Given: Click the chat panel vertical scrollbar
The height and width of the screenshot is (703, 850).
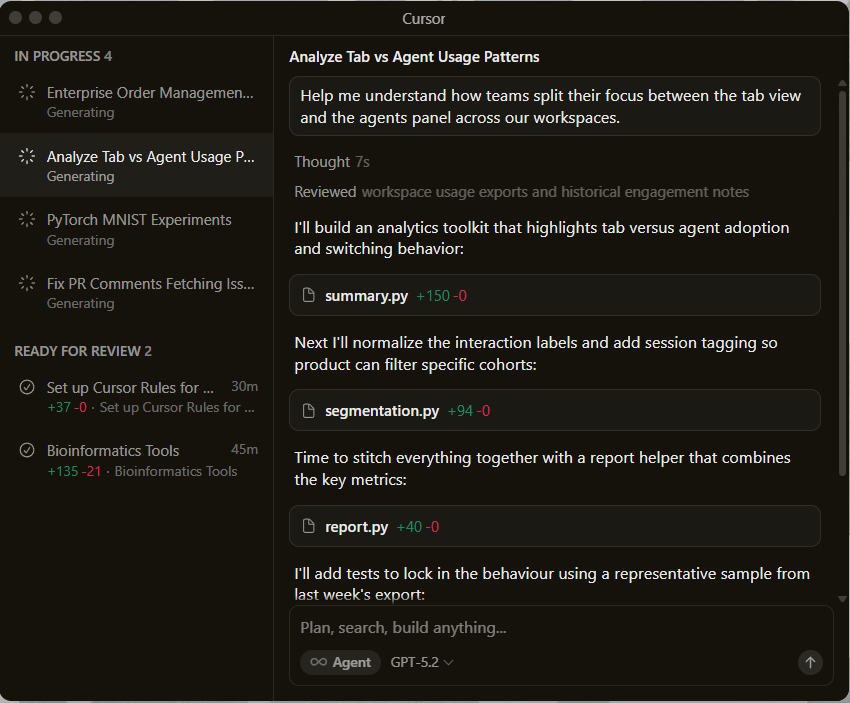Looking at the screenshot, I should tap(842, 300).
